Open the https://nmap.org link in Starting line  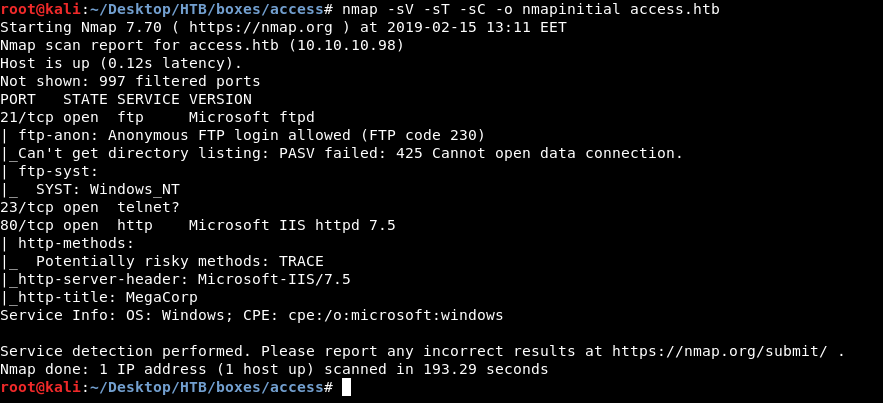238,27
